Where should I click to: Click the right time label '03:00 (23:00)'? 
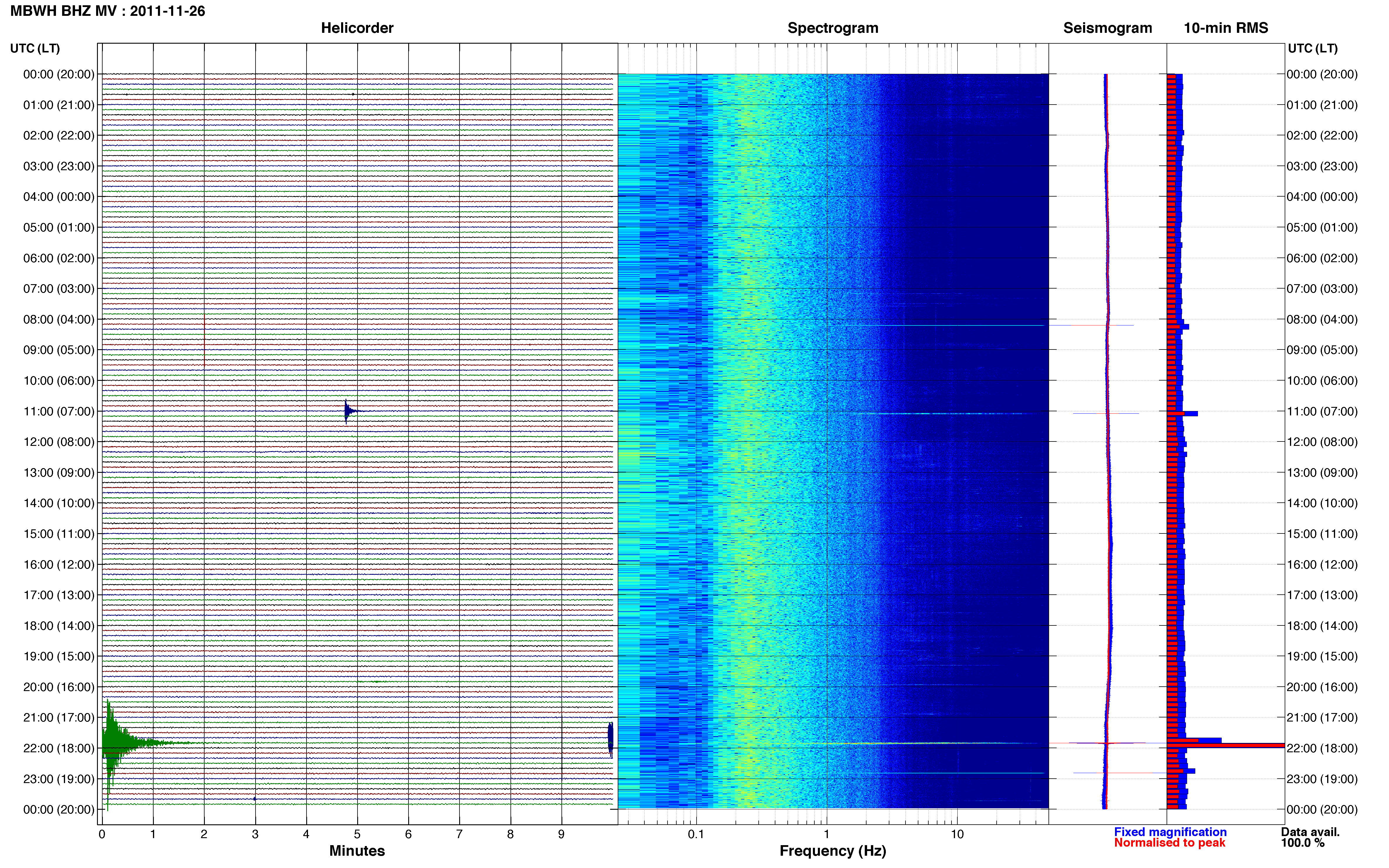(x=1322, y=166)
